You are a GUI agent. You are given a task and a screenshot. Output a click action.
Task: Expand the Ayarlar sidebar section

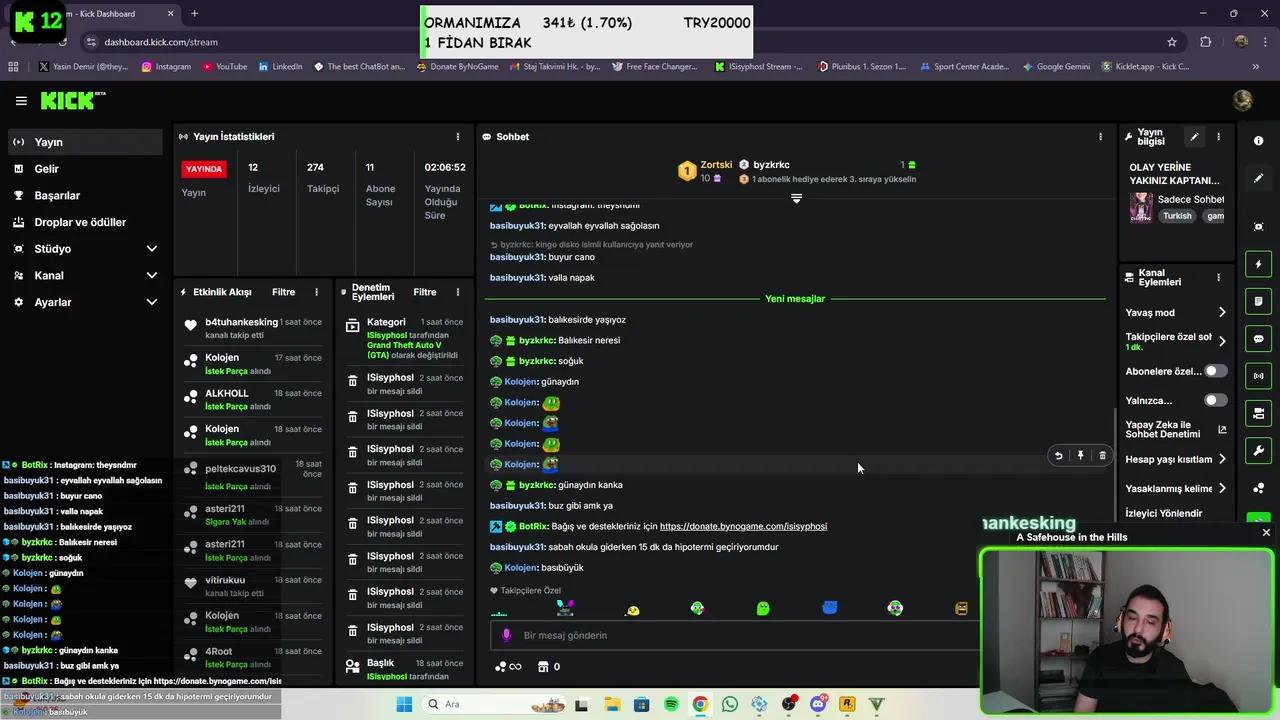(x=84, y=302)
